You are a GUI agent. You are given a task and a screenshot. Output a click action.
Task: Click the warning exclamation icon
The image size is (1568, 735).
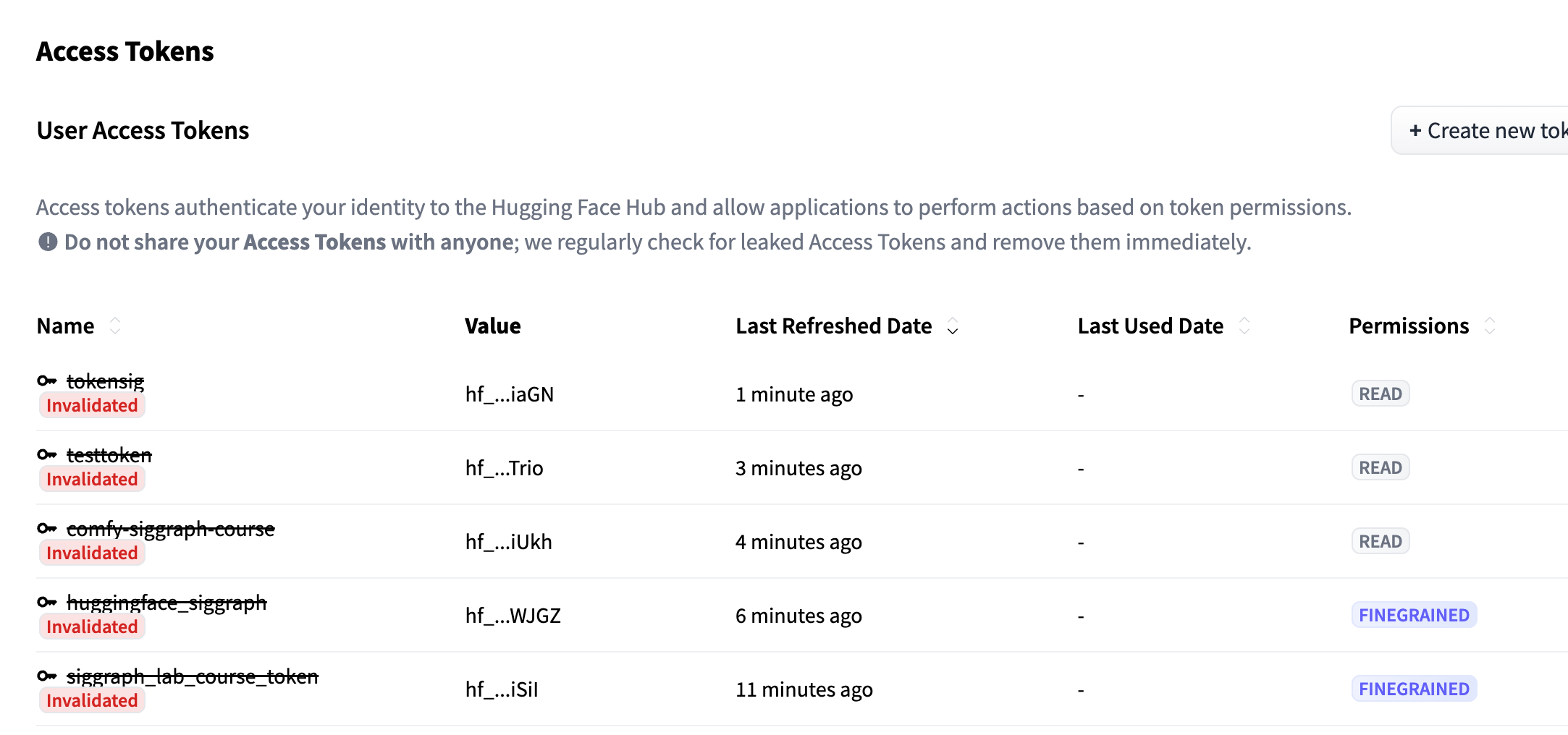48,242
